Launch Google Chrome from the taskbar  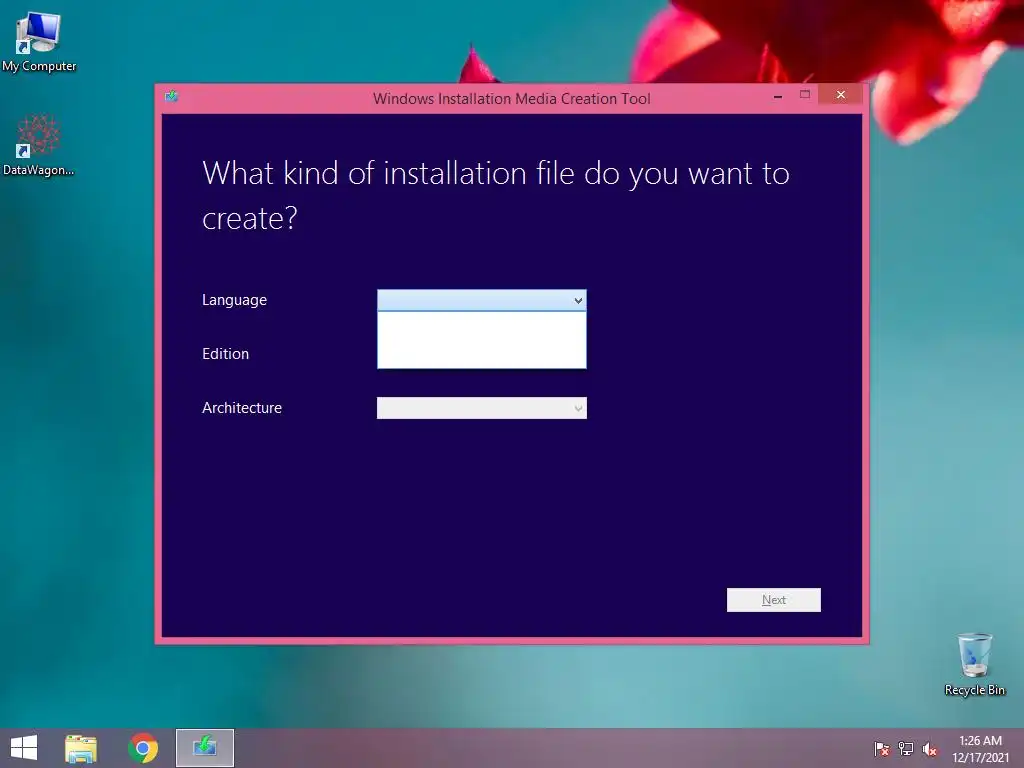coord(143,748)
